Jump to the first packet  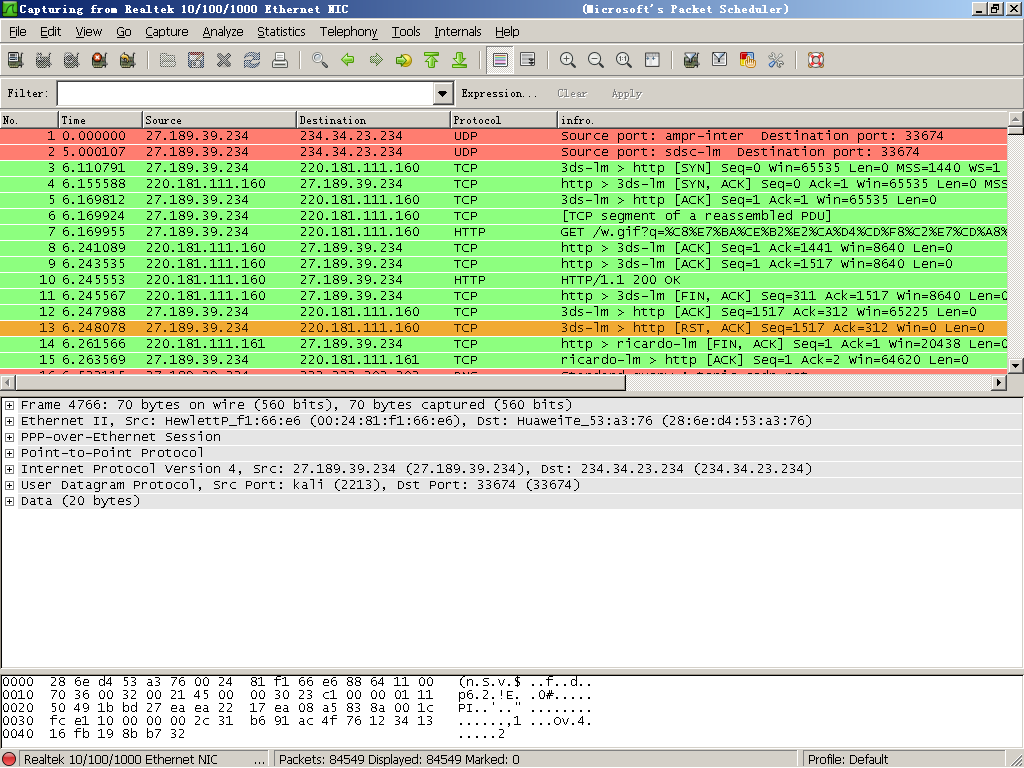pyautogui.click(x=432, y=61)
